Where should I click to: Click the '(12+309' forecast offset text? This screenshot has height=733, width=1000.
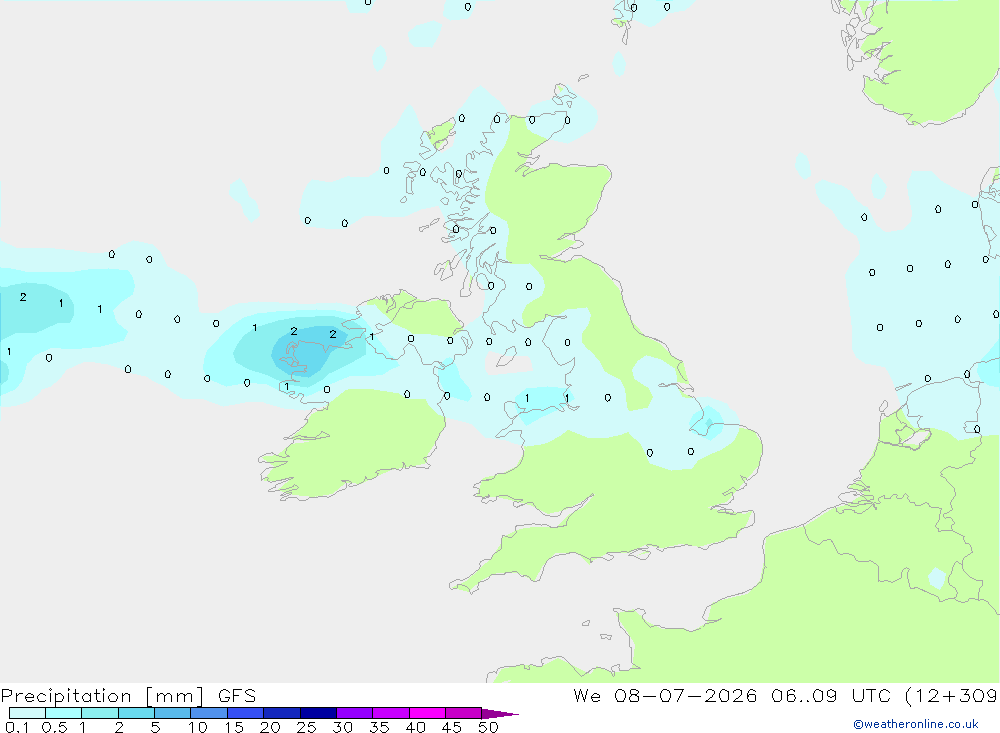pos(951,696)
